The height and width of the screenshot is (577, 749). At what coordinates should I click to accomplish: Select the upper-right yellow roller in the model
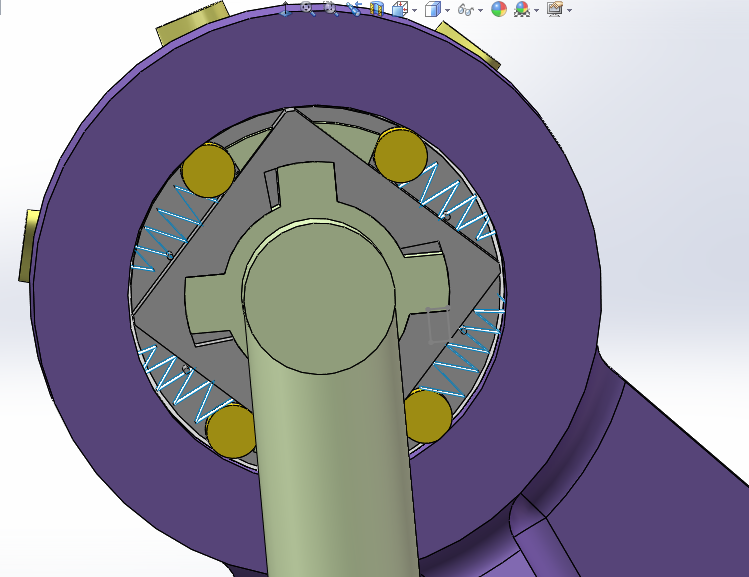click(400, 155)
